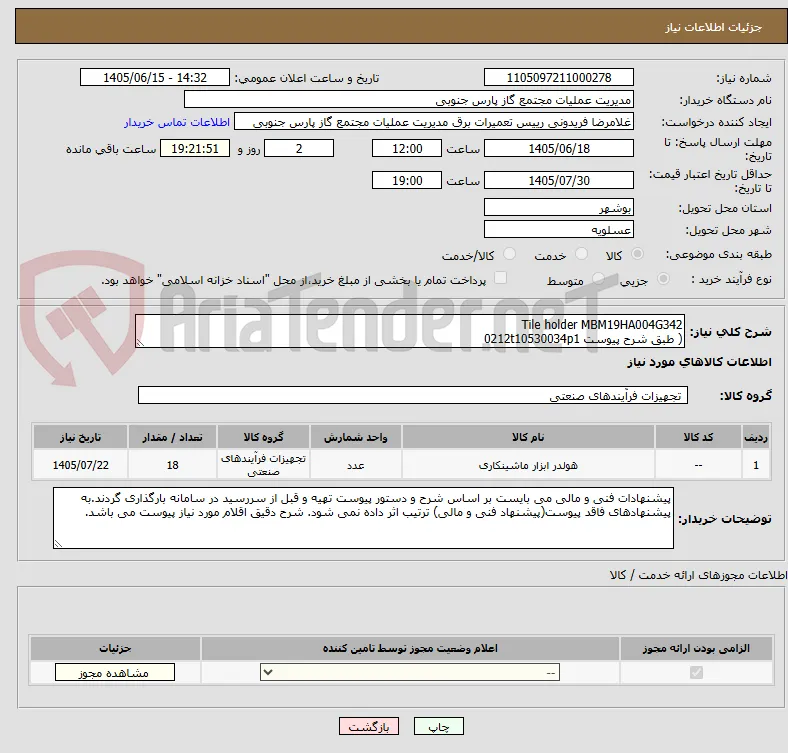Click the need date cell 1405/07/22
Screen dimensions: 788x753
[80, 465]
